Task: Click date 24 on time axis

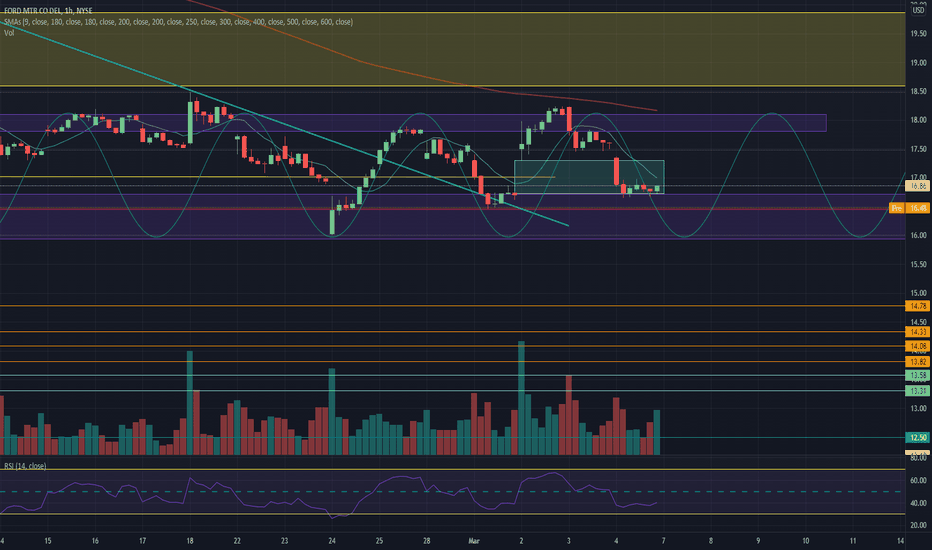Action: click(x=332, y=541)
